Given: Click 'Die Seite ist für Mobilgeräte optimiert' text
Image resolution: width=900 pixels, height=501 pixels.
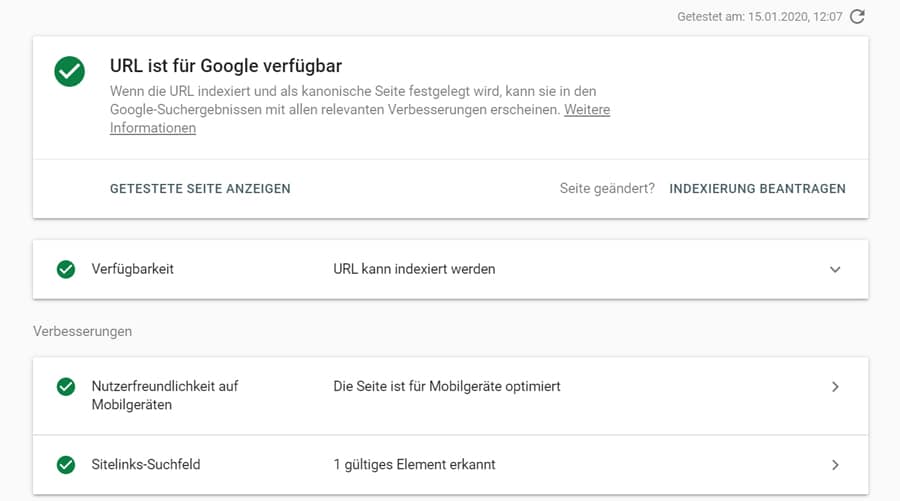Looking at the screenshot, I should pos(446,386).
